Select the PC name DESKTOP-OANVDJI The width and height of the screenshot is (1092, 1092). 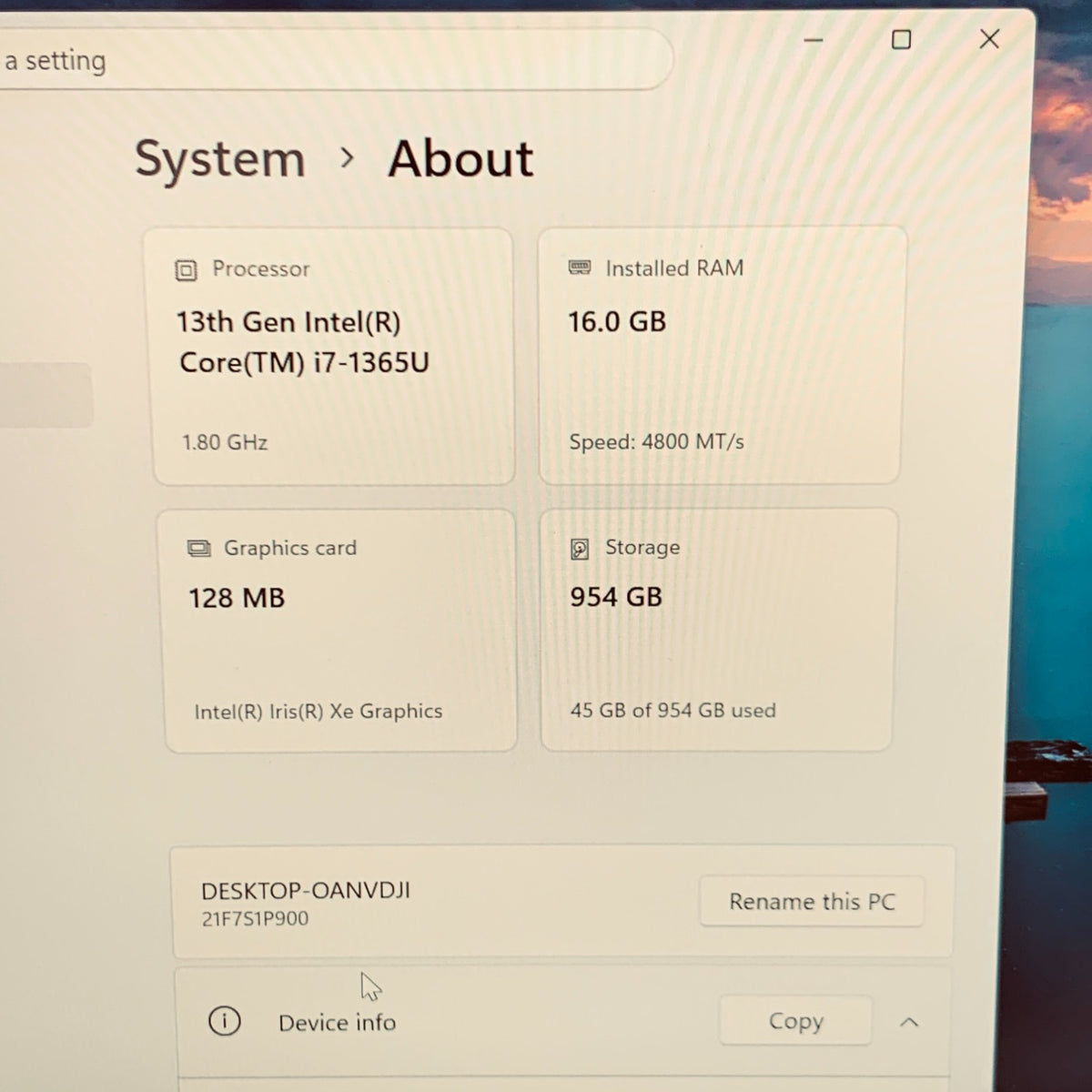click(x=306, y=890)
